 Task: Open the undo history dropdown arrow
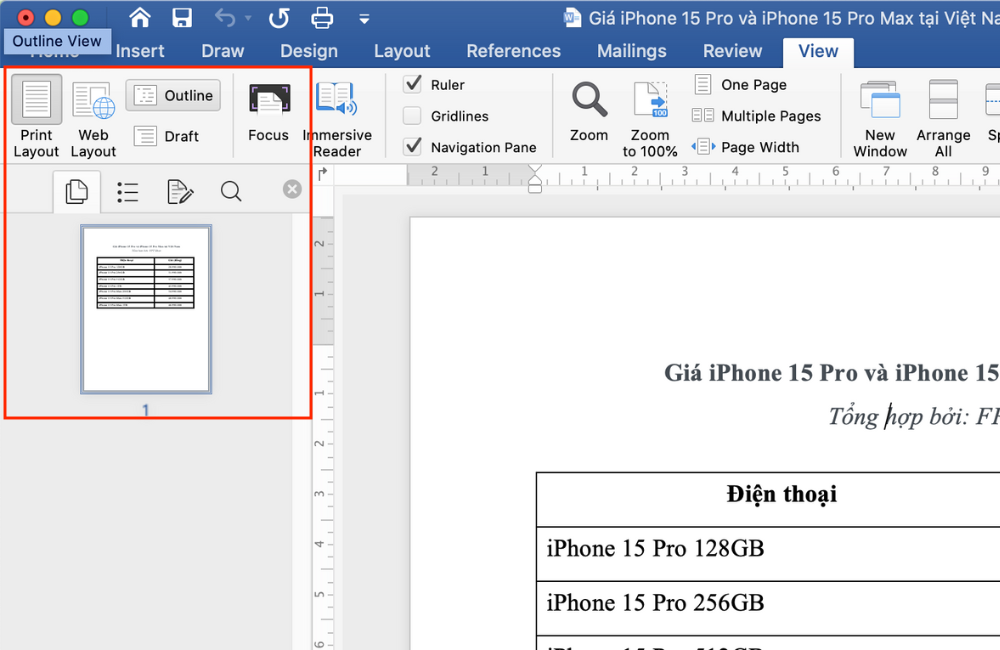pos(248,19)
